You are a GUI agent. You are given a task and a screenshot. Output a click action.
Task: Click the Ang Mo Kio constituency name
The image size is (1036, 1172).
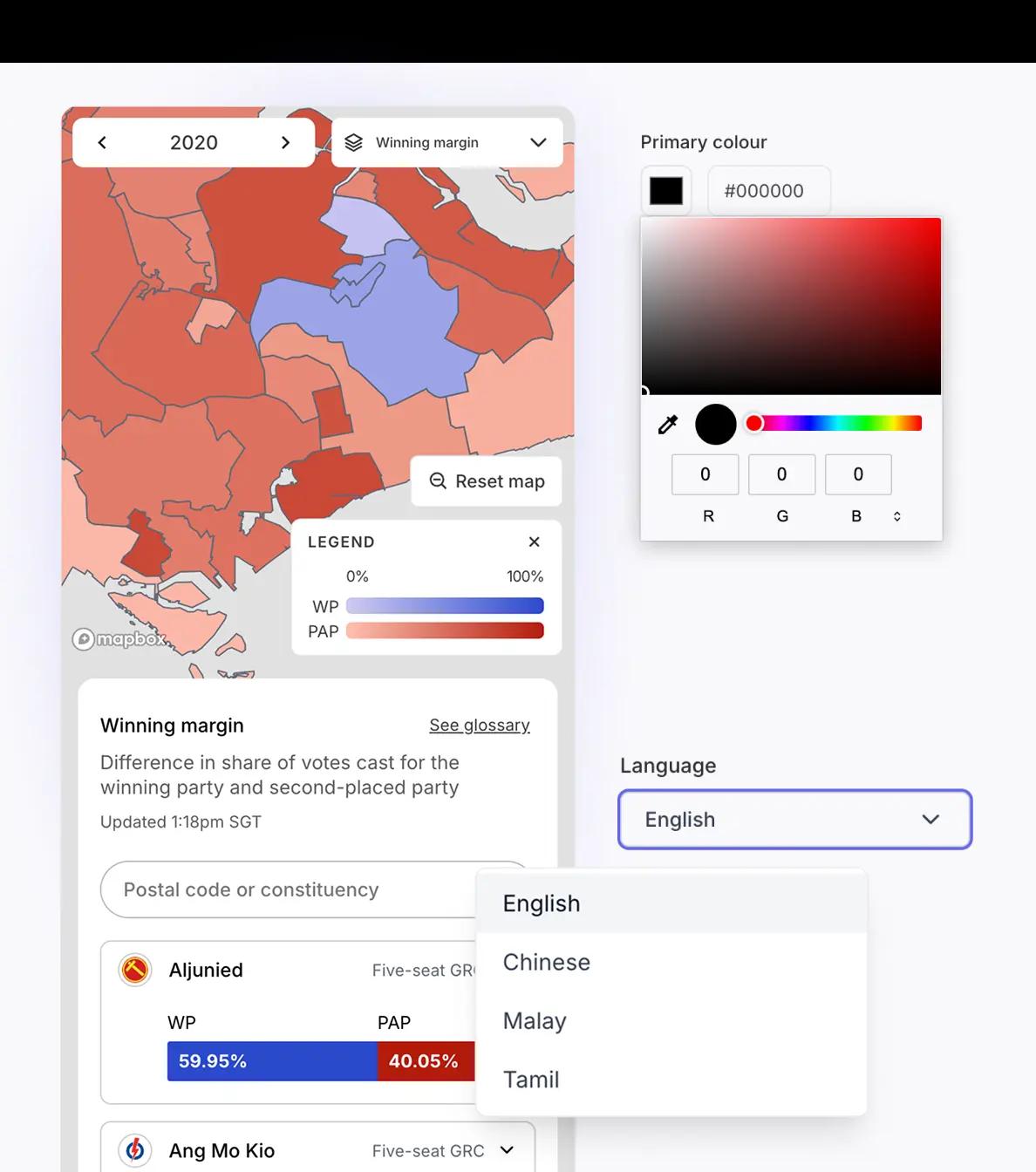222,1151
